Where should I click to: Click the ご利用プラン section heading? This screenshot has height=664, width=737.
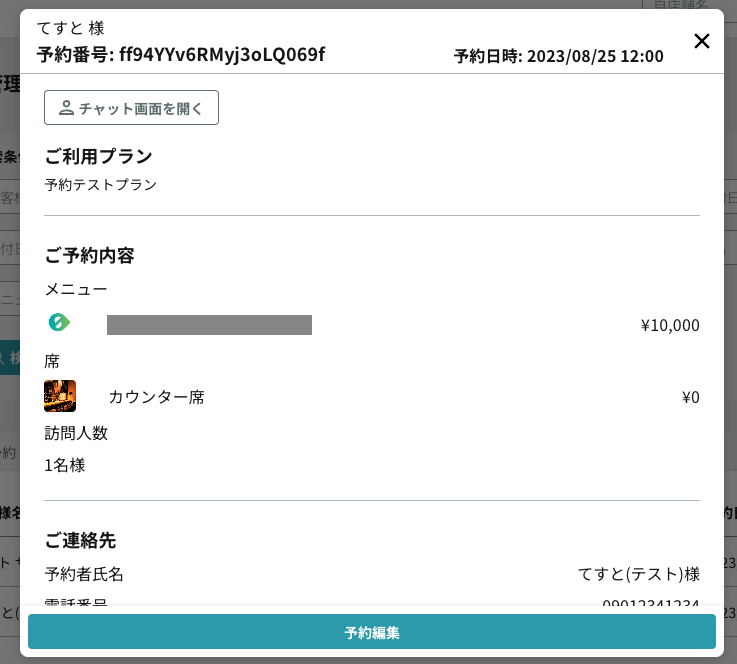pos(98,156)
